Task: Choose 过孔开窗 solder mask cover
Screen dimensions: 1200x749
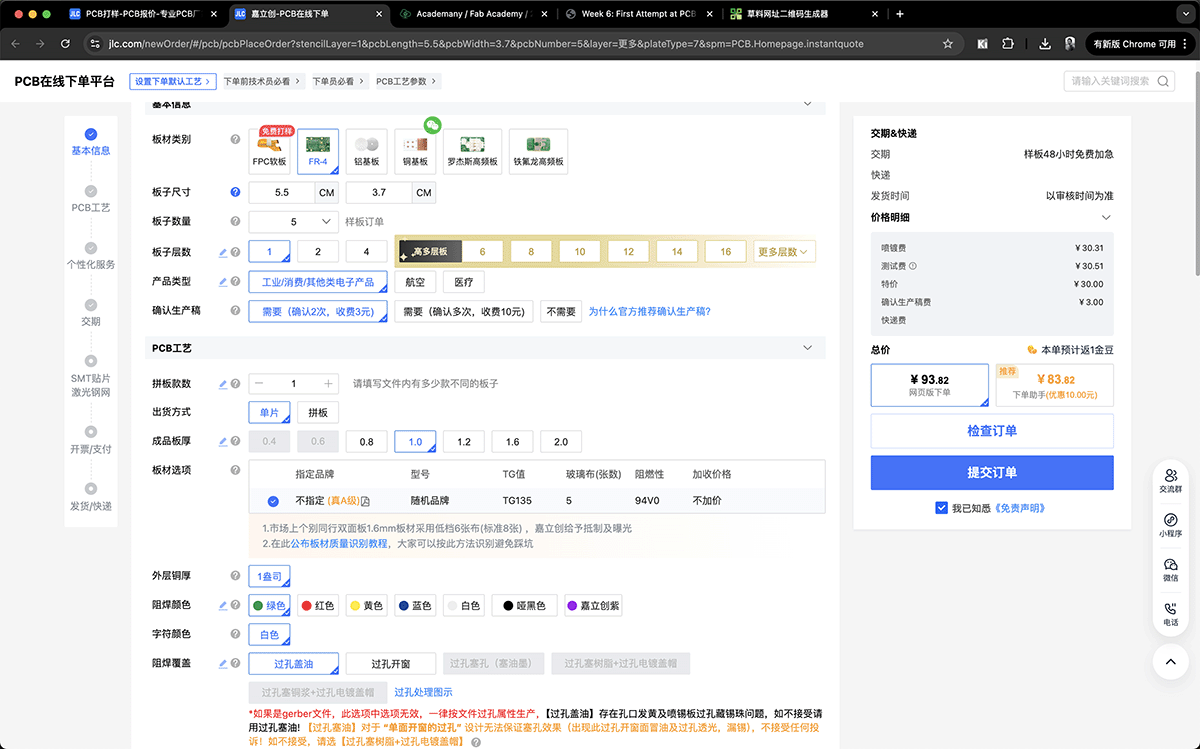Action: pyautogui.click(x=391, y=664)
